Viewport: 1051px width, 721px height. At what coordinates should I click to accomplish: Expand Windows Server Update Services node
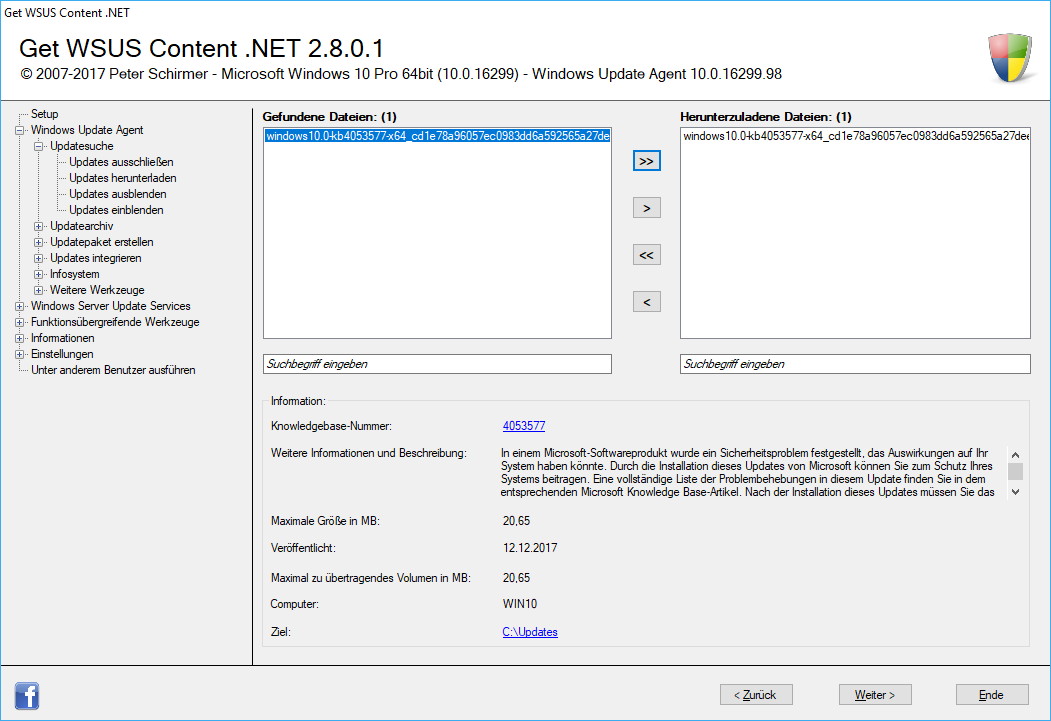(x=19, y=306)
